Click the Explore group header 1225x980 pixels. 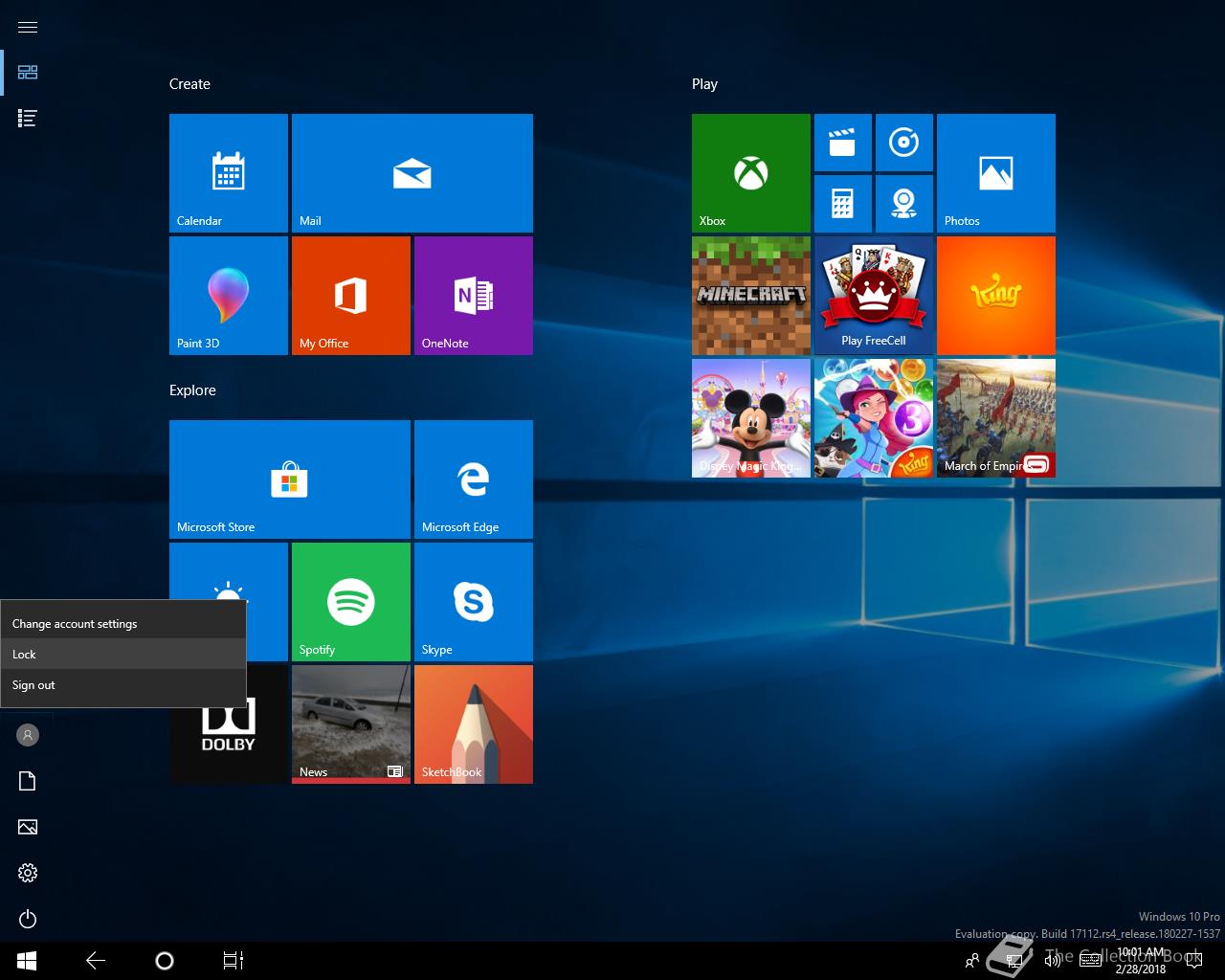[192, 390]
